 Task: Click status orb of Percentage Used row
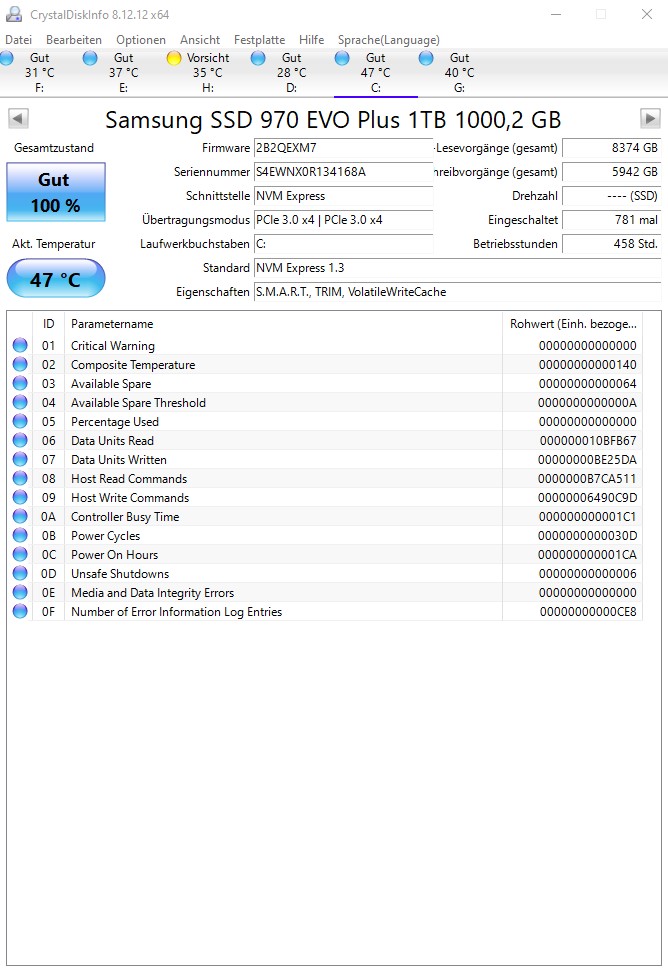(20, 422)
